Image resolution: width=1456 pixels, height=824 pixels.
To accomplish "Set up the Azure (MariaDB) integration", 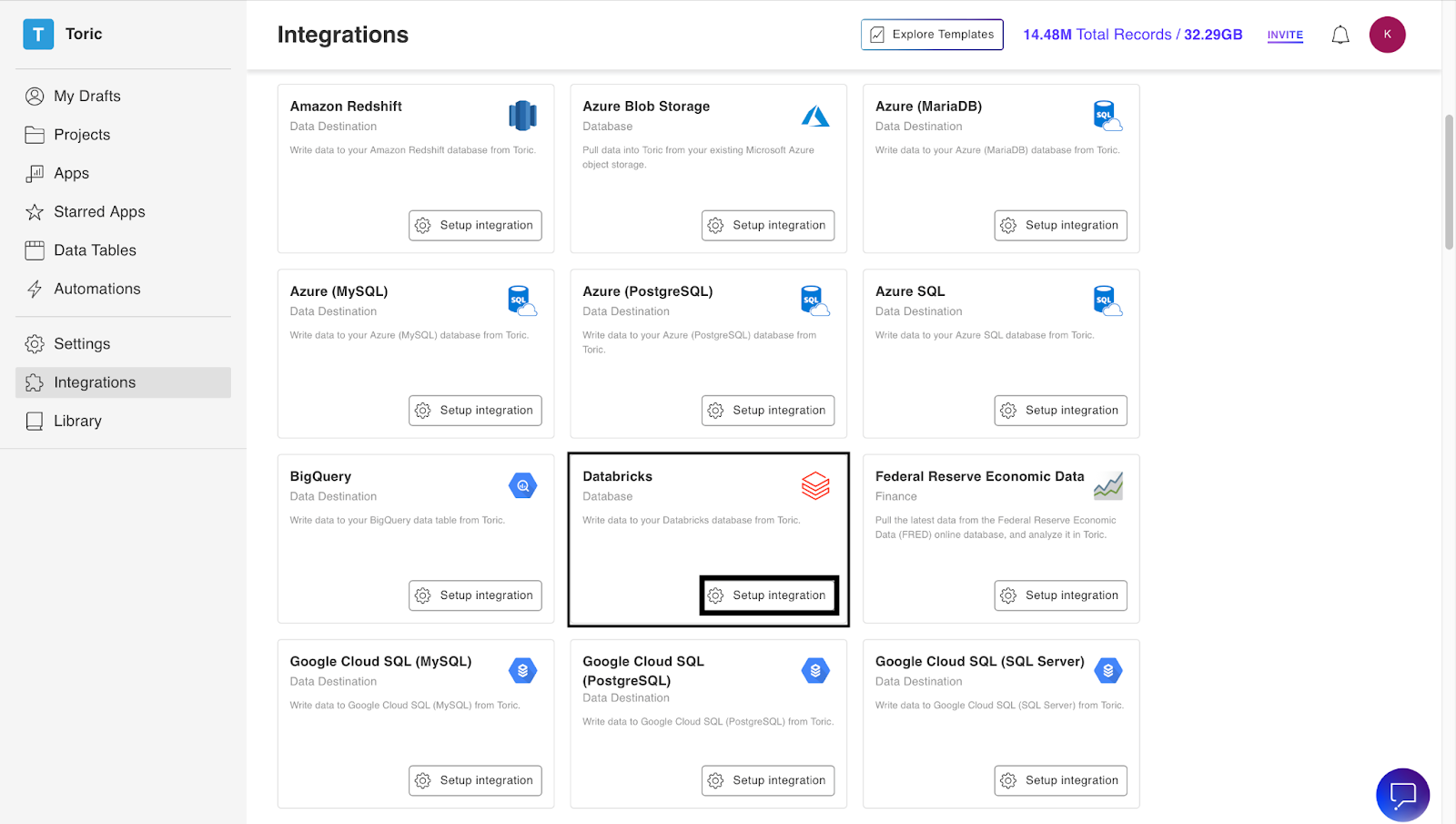I will point(1060,225).
